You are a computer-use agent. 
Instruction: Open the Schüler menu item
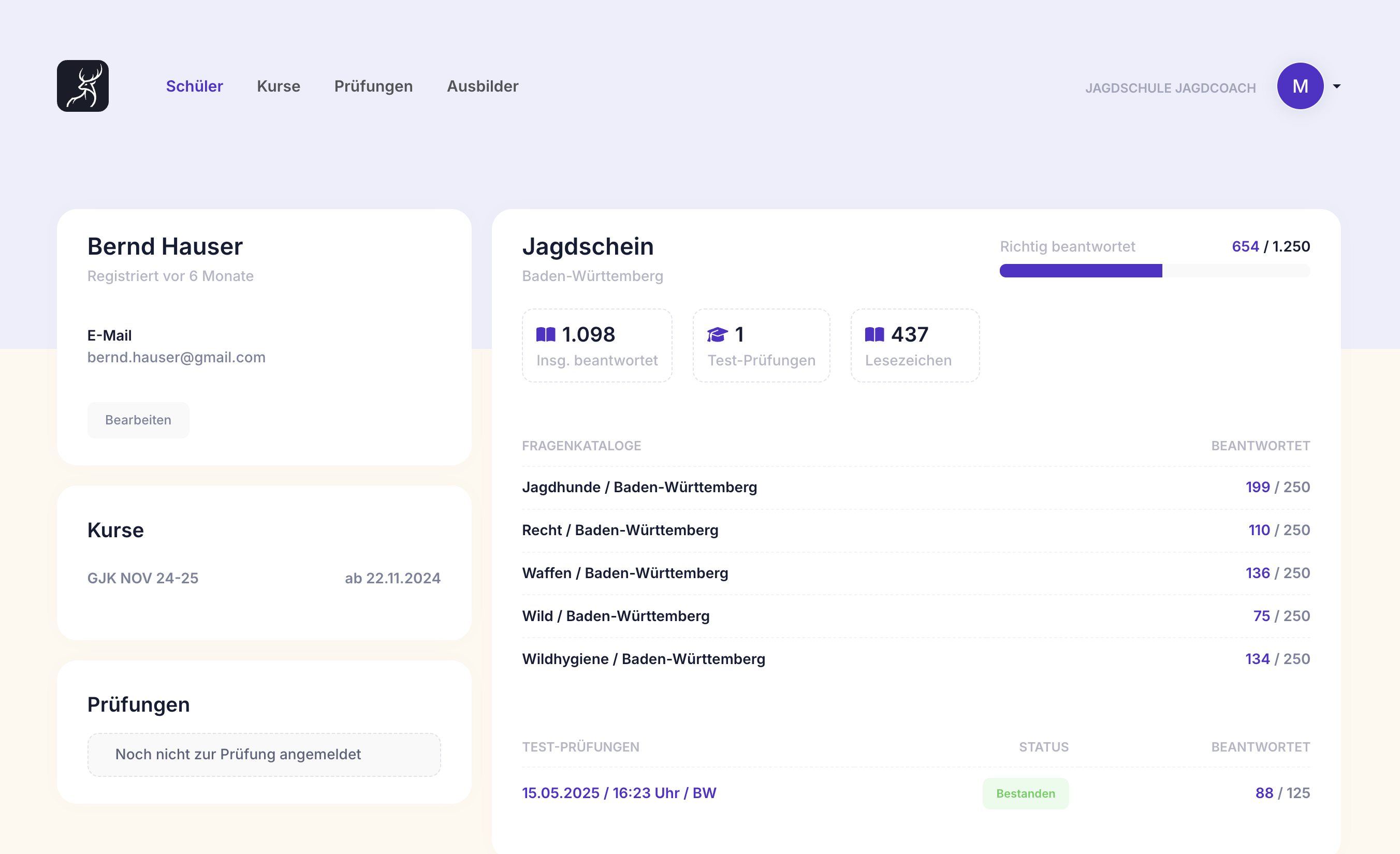[x=194, y=86]
